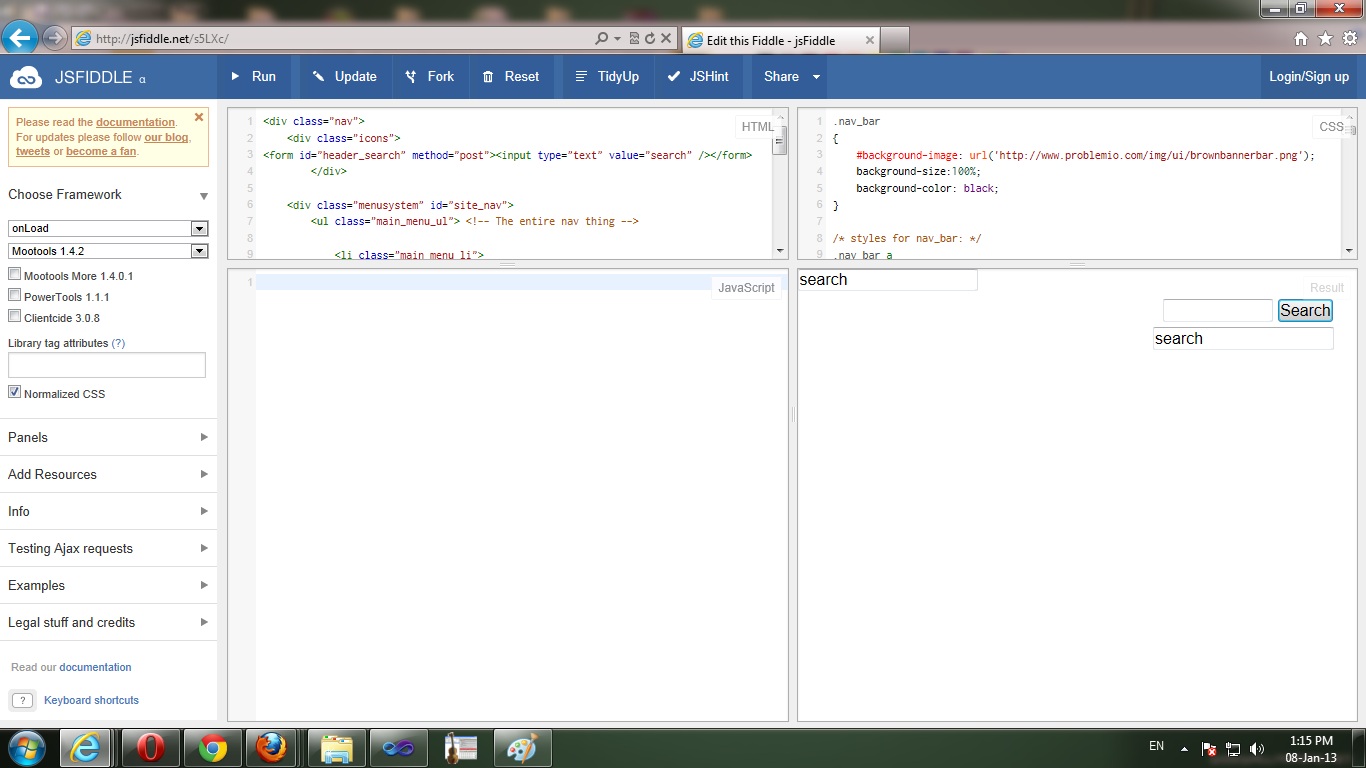Click the browser Forward arrow button

(x=55, y=39)
